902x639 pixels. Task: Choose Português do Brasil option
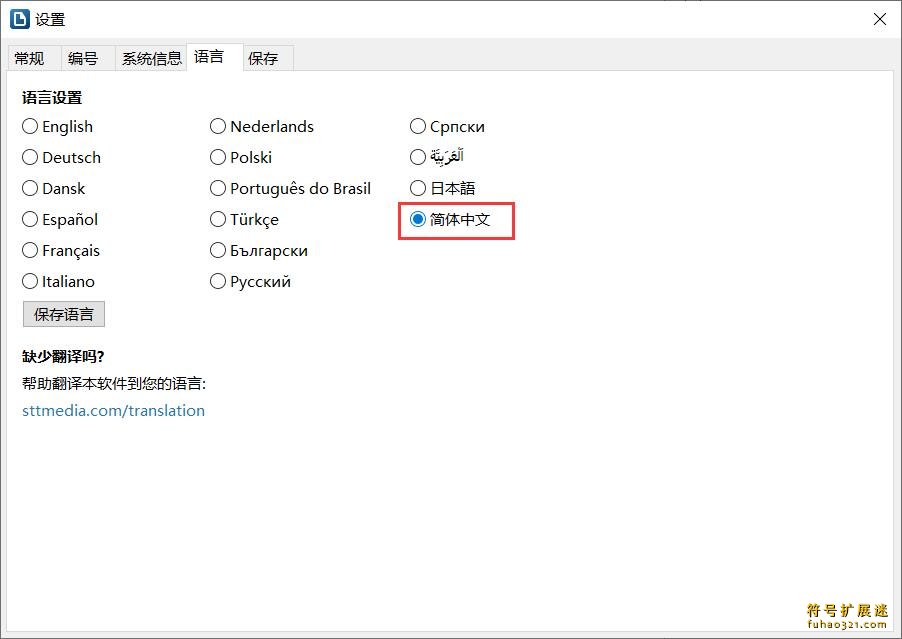(x=291, y=189)
